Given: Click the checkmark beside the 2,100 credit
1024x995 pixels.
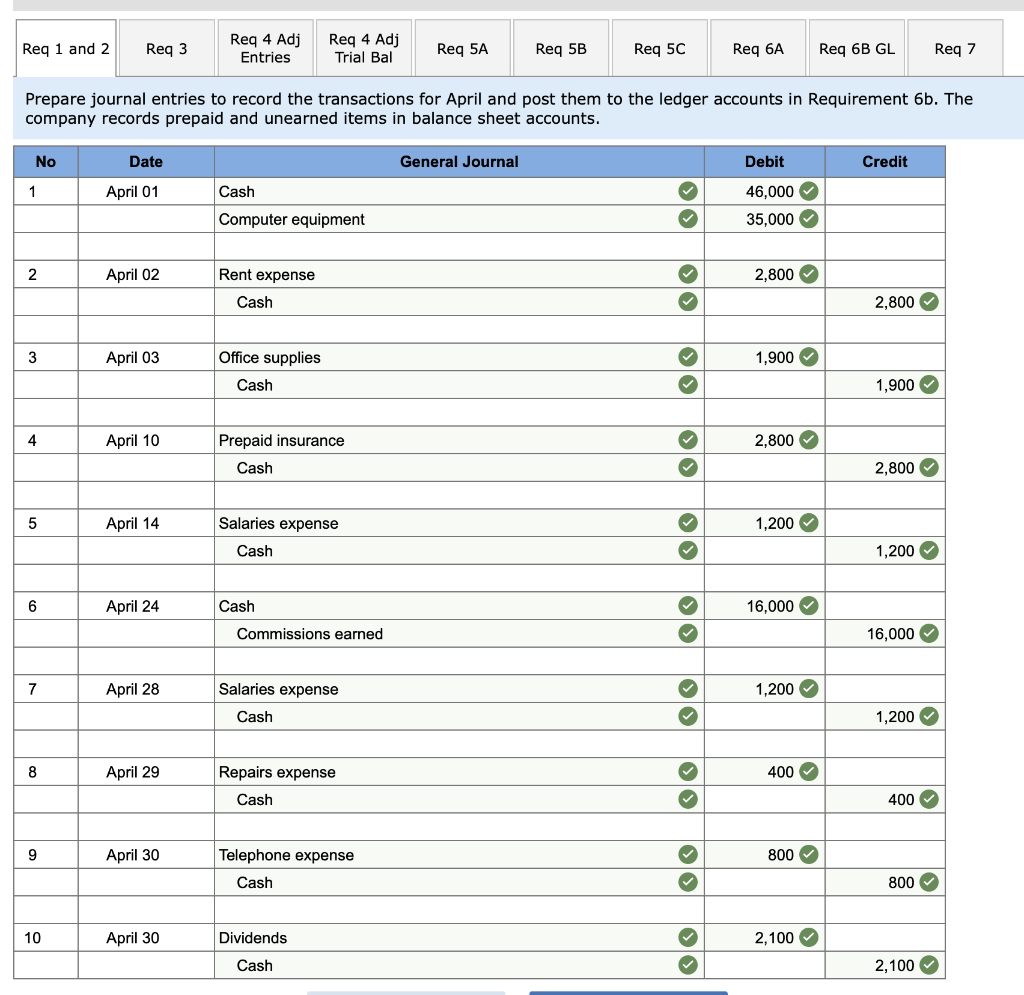Looking at the screenshot, I should [929, 965].
